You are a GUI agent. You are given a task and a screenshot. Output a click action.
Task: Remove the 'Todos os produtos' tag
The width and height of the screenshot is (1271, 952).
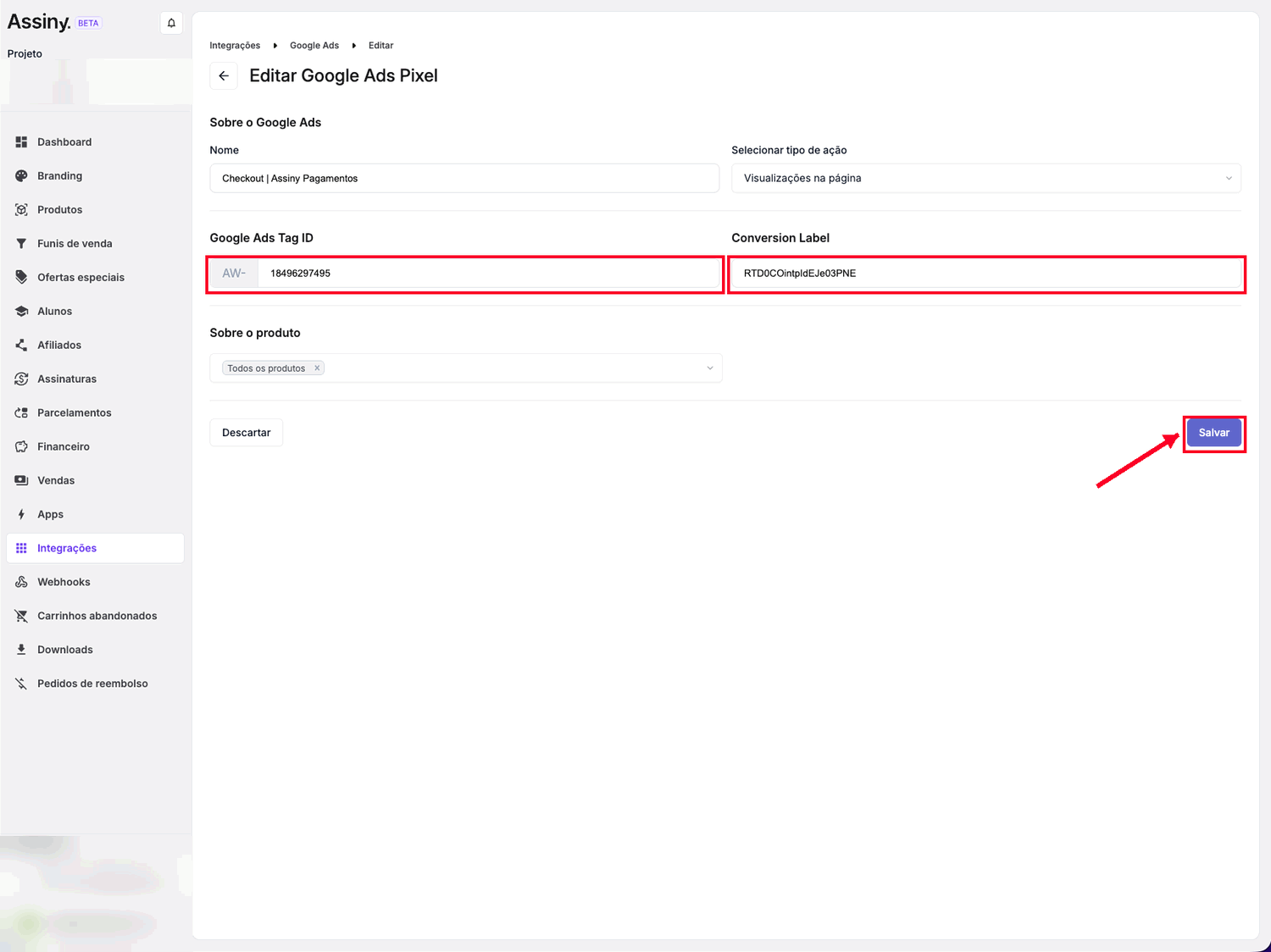pyautogui.click(x=317, y=368)
